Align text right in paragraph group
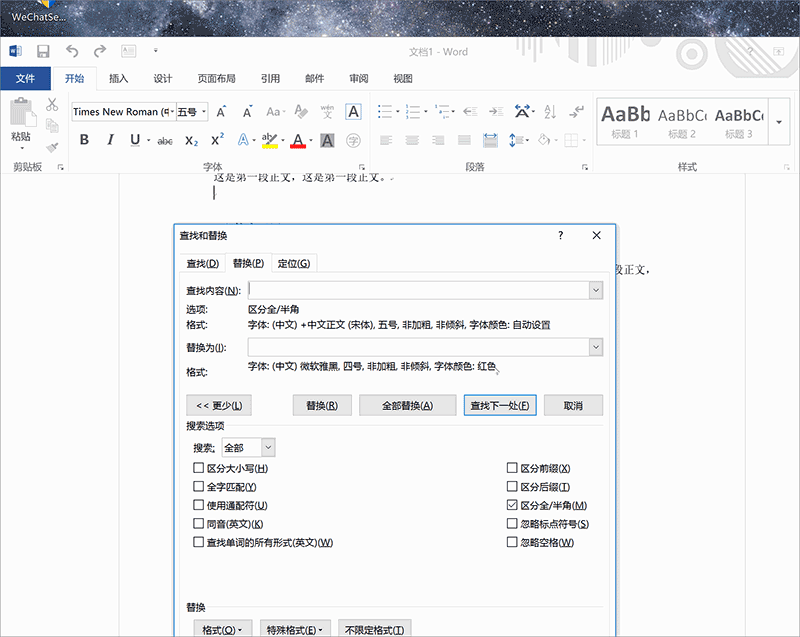800x637 pixels. 438,140
